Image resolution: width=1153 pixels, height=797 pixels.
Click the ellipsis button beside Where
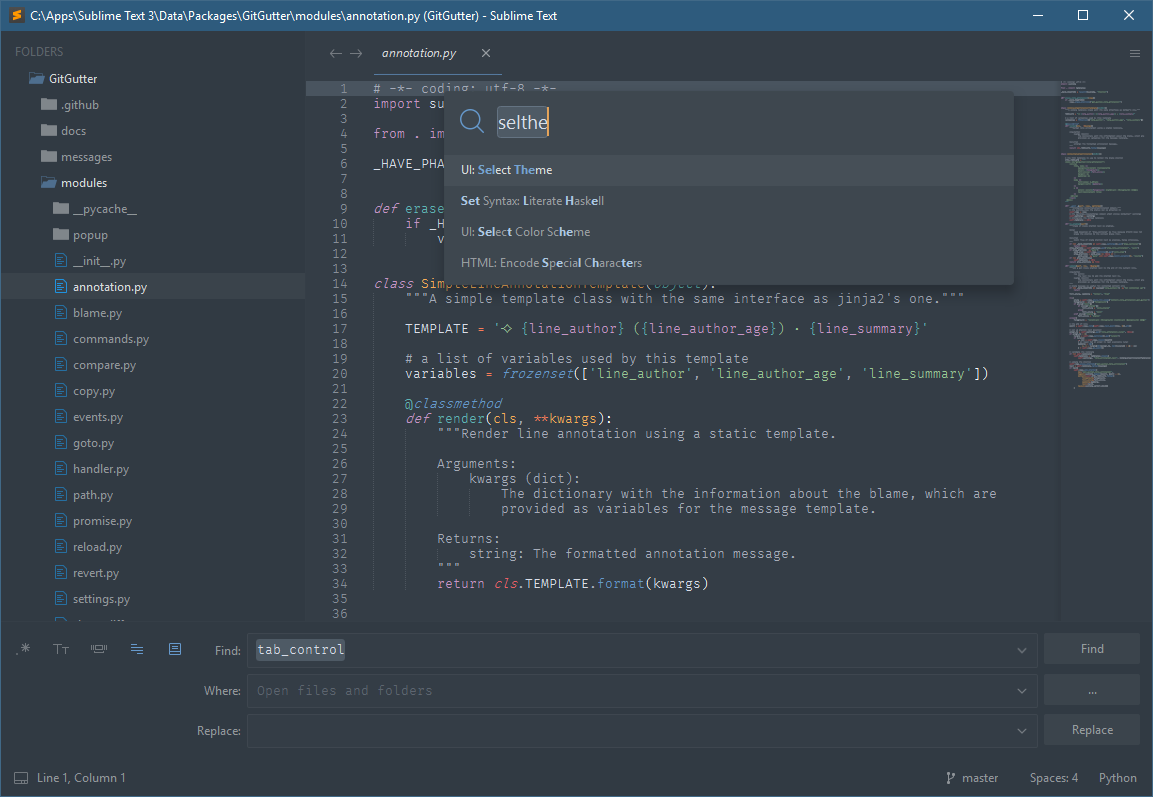click(1092, 690)
